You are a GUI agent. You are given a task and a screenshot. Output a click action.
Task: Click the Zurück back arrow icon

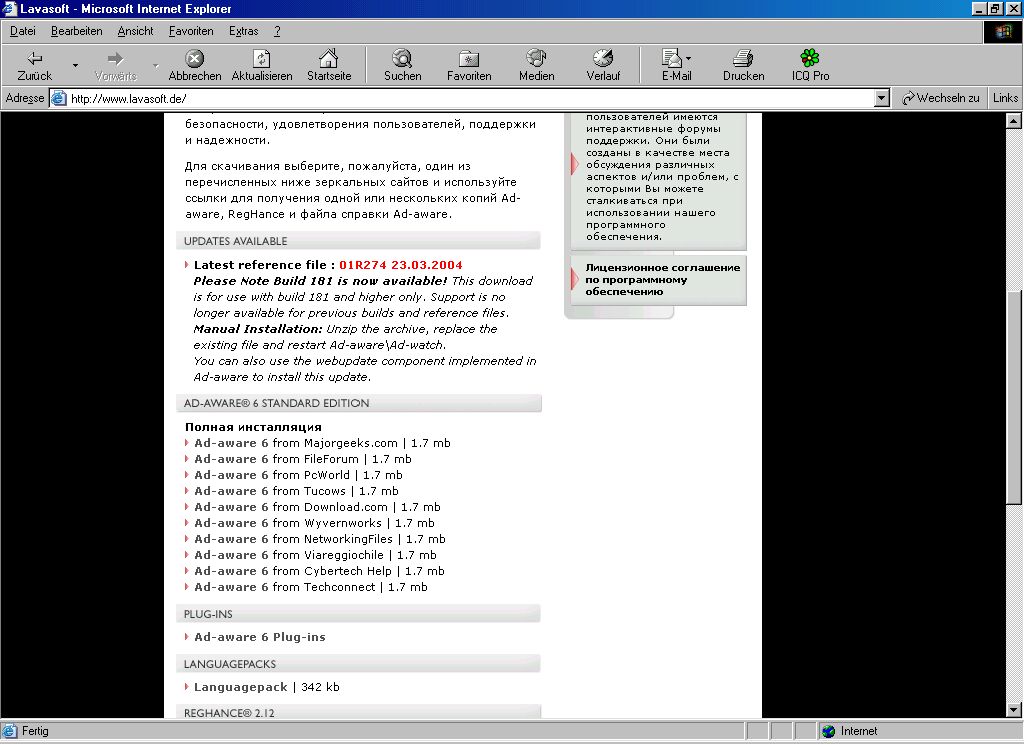tap(35, 59)
